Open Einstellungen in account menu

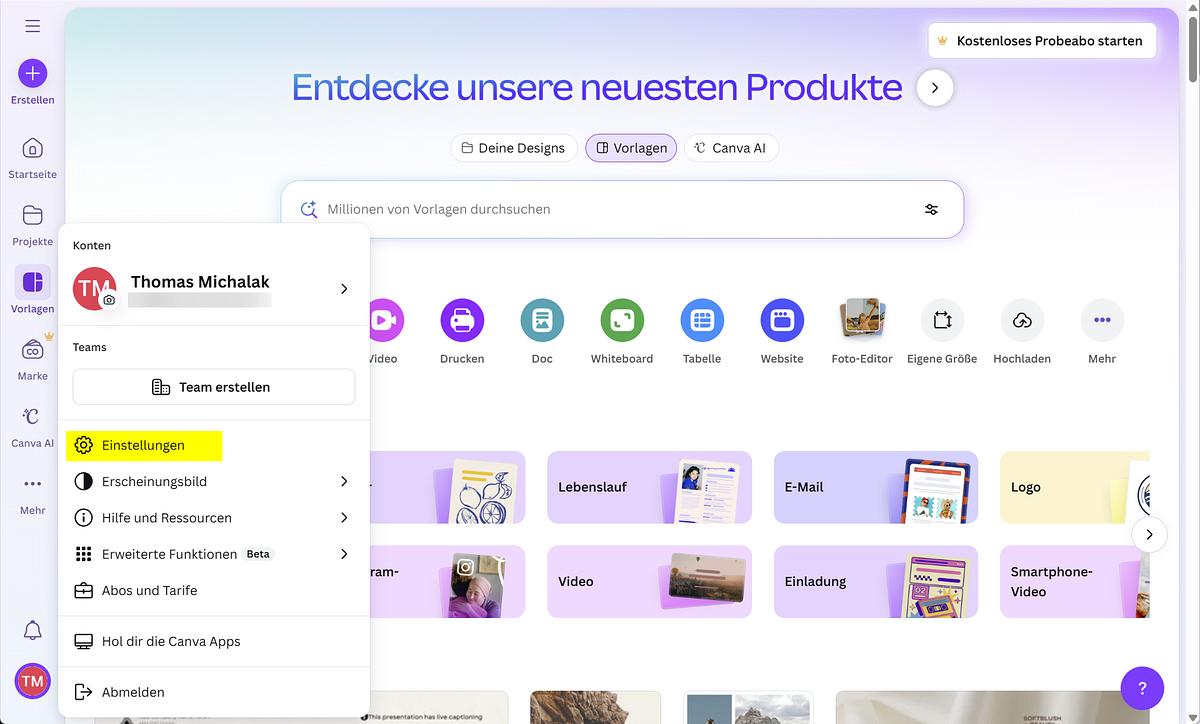point(143,445)
